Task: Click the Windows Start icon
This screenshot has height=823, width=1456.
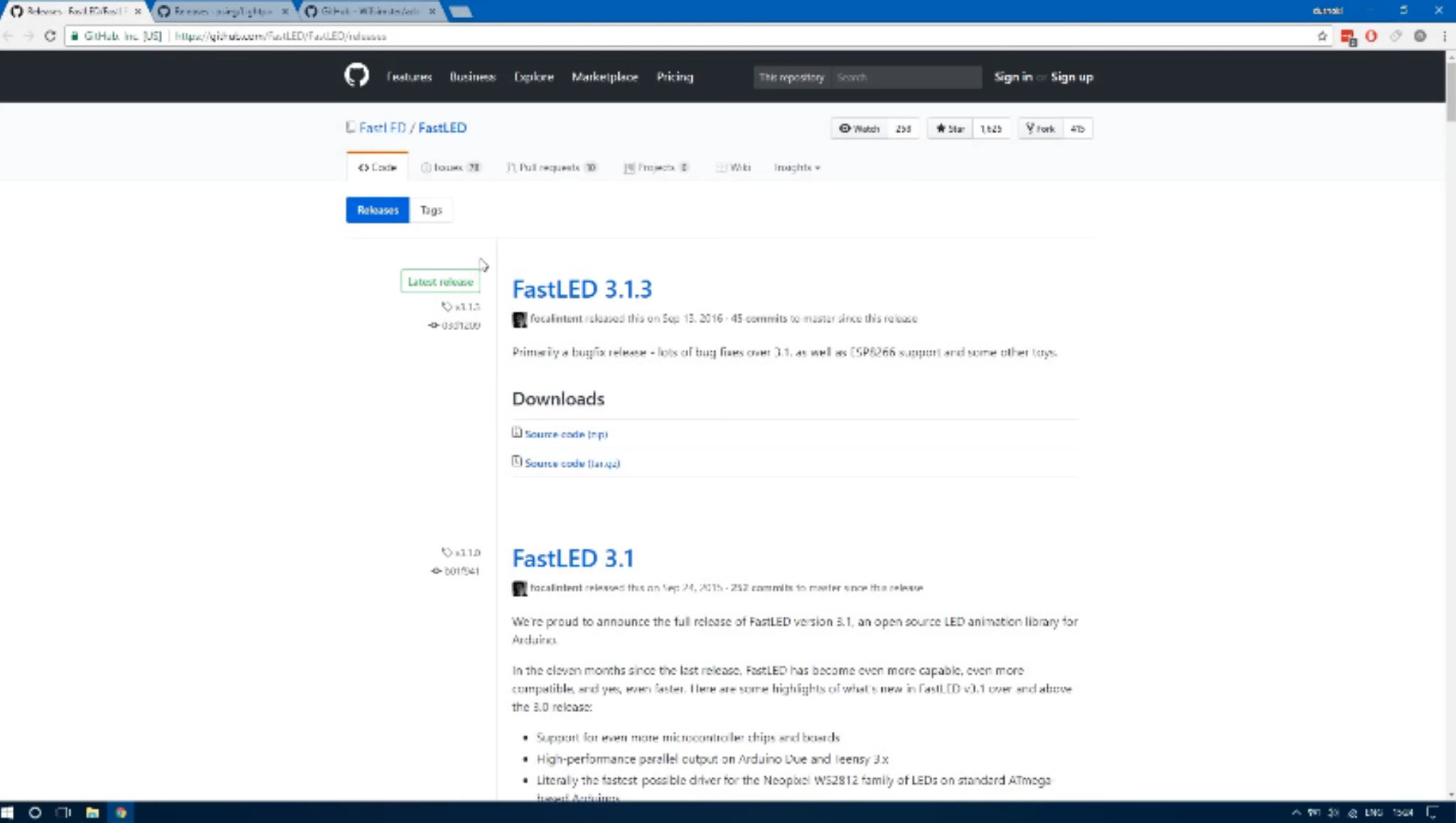Action: click(8, 812)
